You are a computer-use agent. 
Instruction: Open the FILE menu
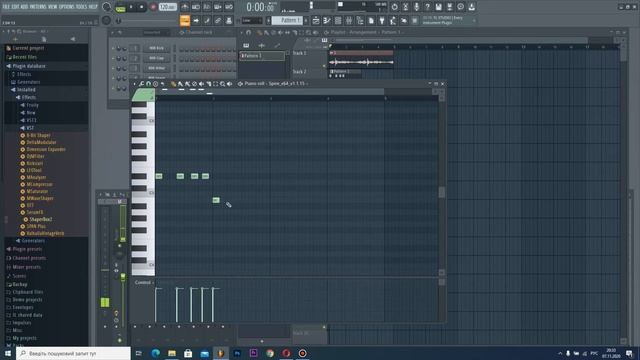(x=7, y=7)
